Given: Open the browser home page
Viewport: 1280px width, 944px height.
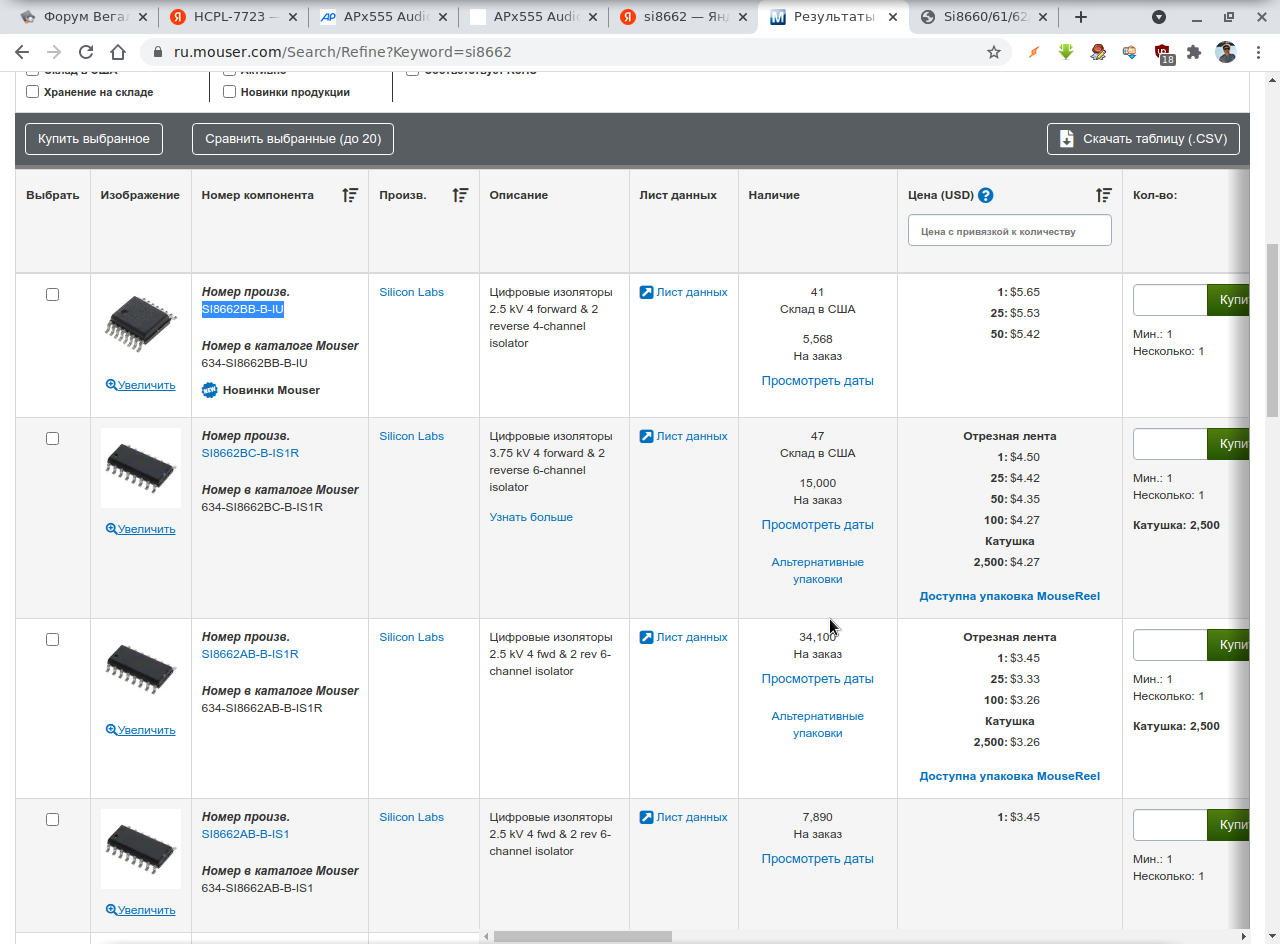Looking at the screenshot, I should click(x=118, y=52).
